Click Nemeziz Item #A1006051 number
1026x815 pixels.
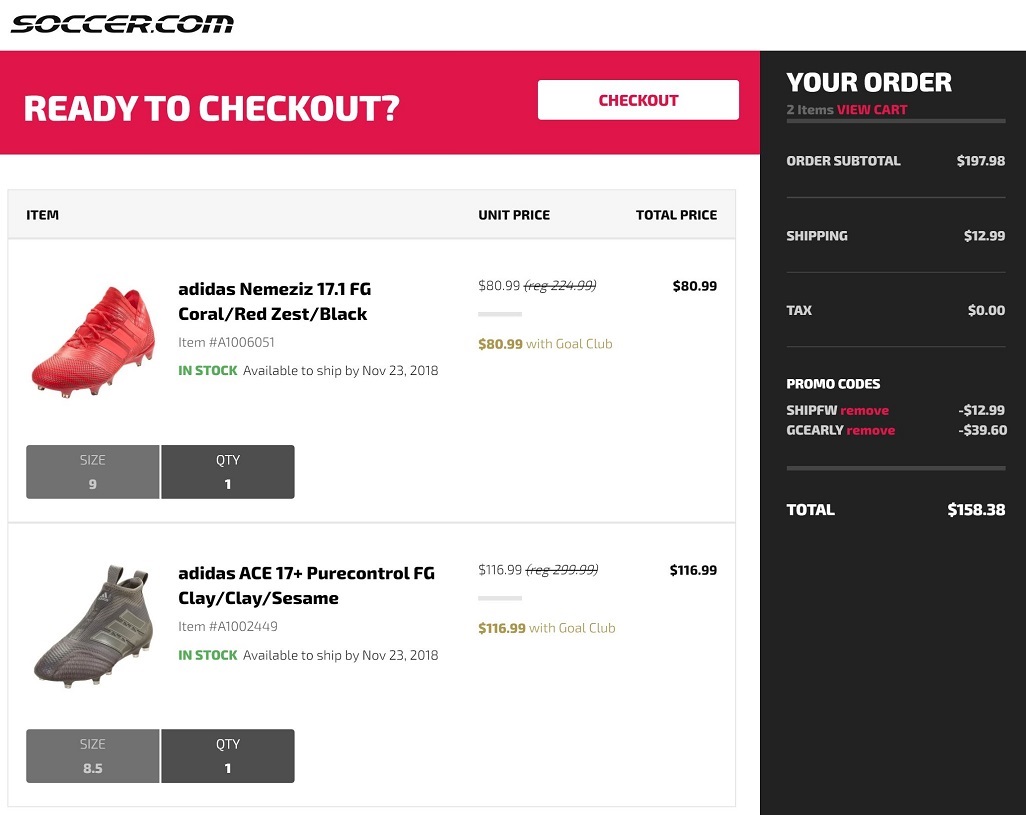point(226,343)
